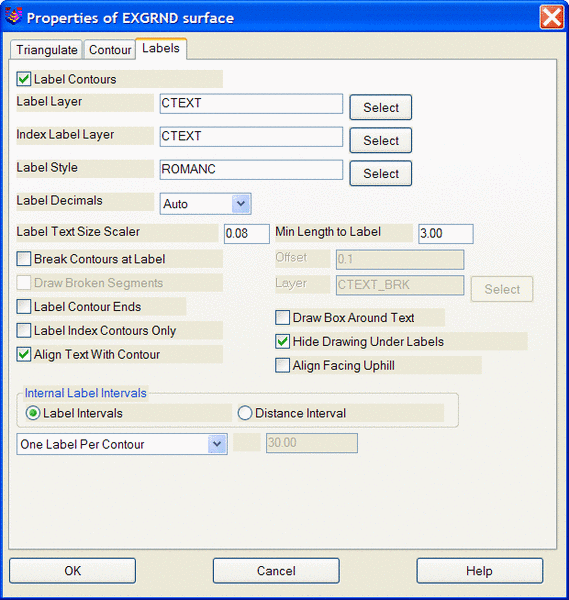Toggle Hide Drawing Under Labels
Screen dimensions: 569x600
282,341
